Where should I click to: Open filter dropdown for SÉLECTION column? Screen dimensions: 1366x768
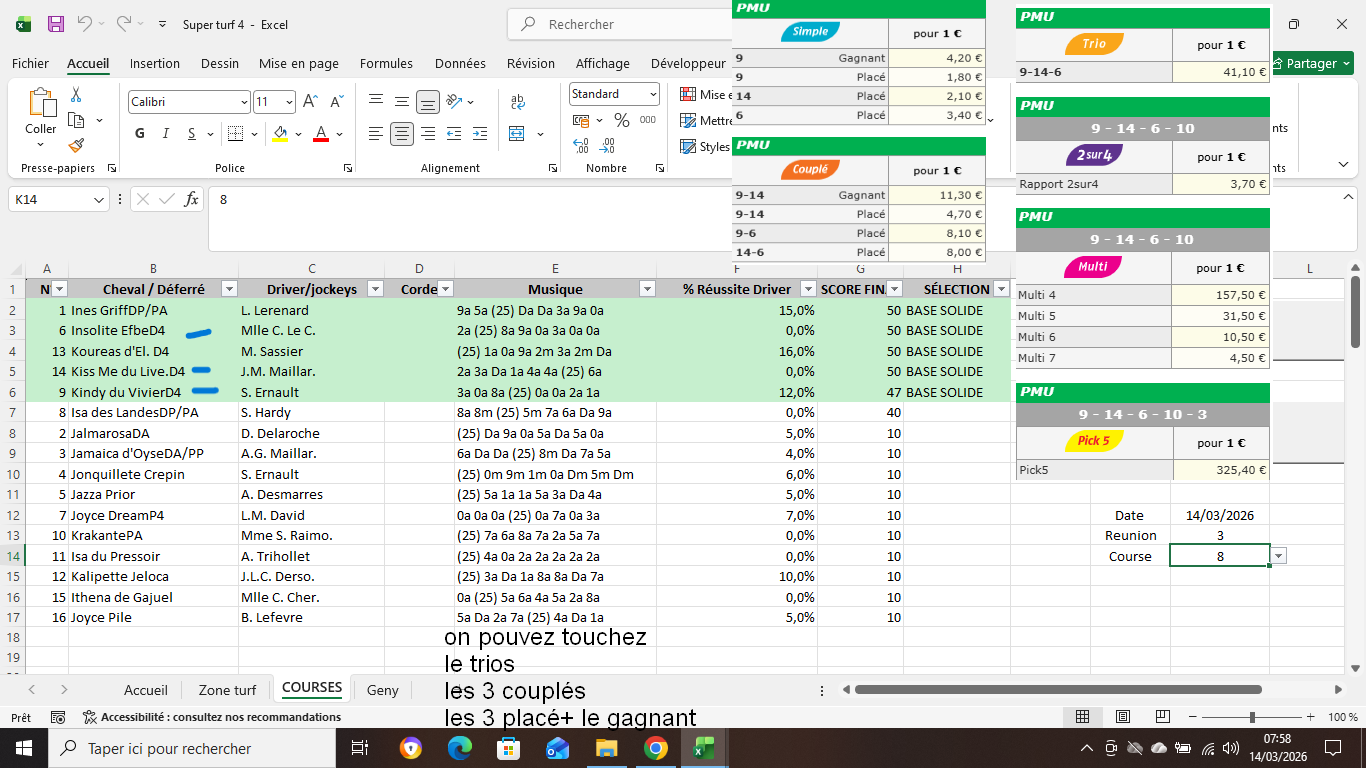pos(1002,289)
